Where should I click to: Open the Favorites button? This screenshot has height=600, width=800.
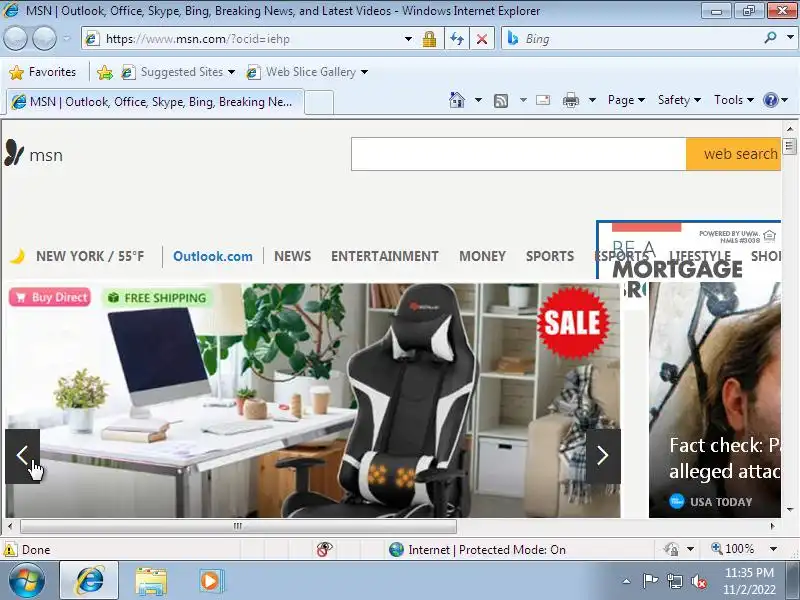point(43,72)
